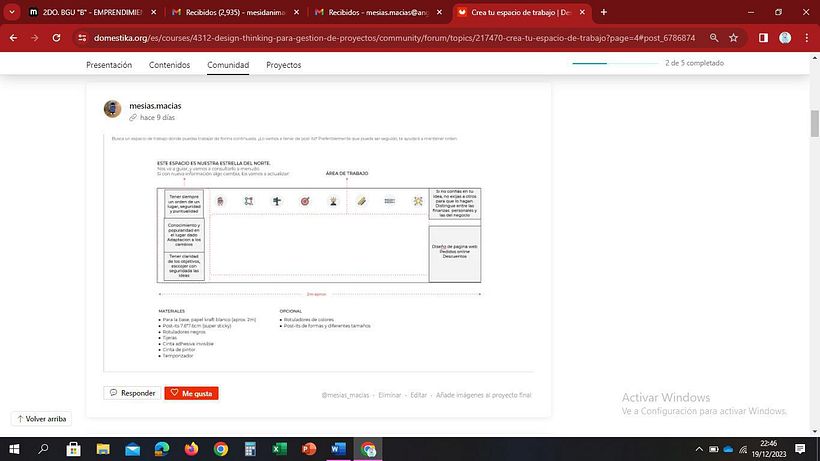Open the Windows notification center

point(800,449)
